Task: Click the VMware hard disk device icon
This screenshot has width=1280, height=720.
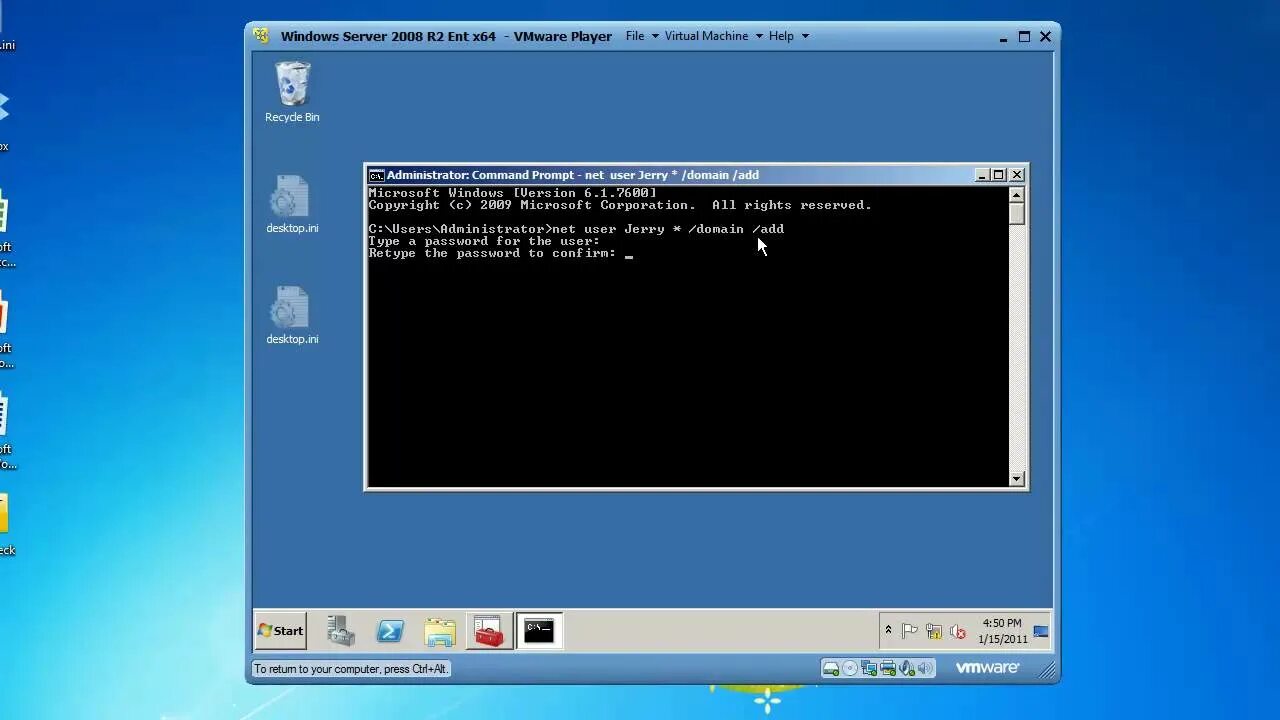Action: 830,668
